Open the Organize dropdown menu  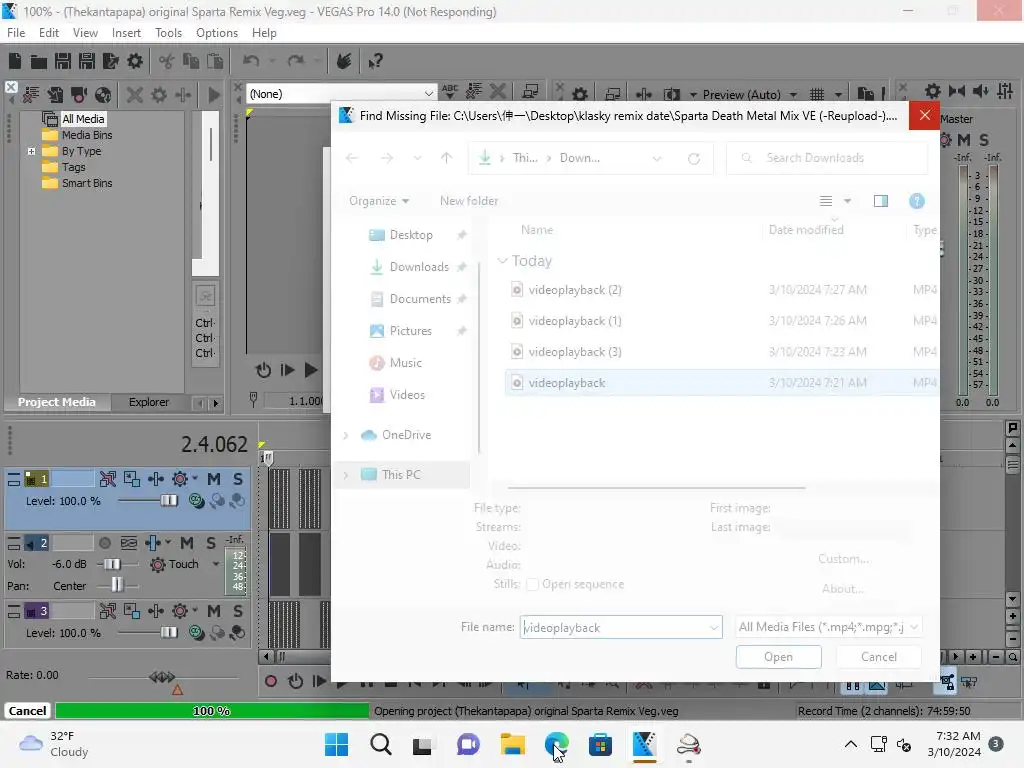[379, 201]
